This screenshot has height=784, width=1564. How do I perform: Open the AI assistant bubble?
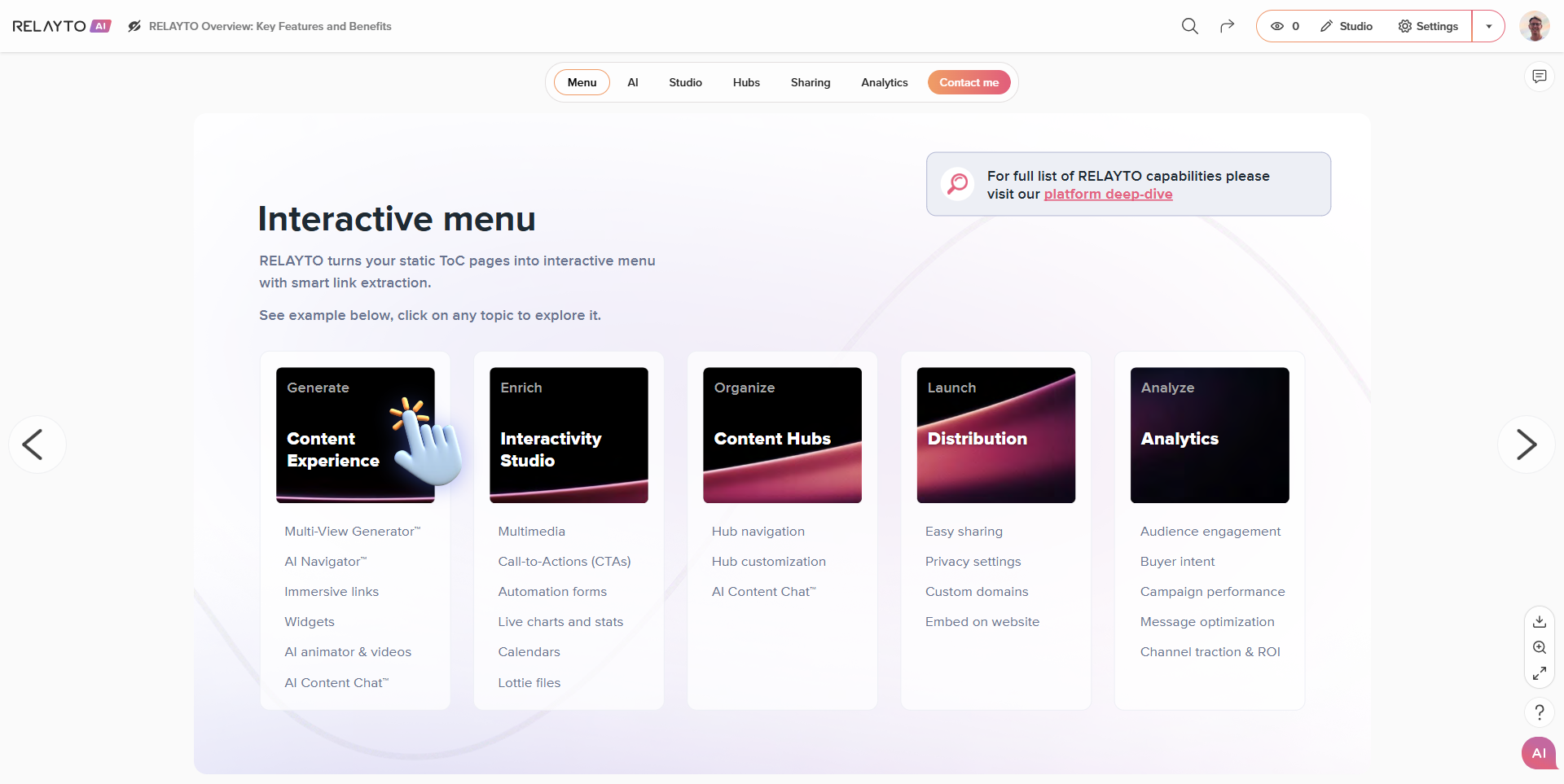click(x=1539, y=753)
